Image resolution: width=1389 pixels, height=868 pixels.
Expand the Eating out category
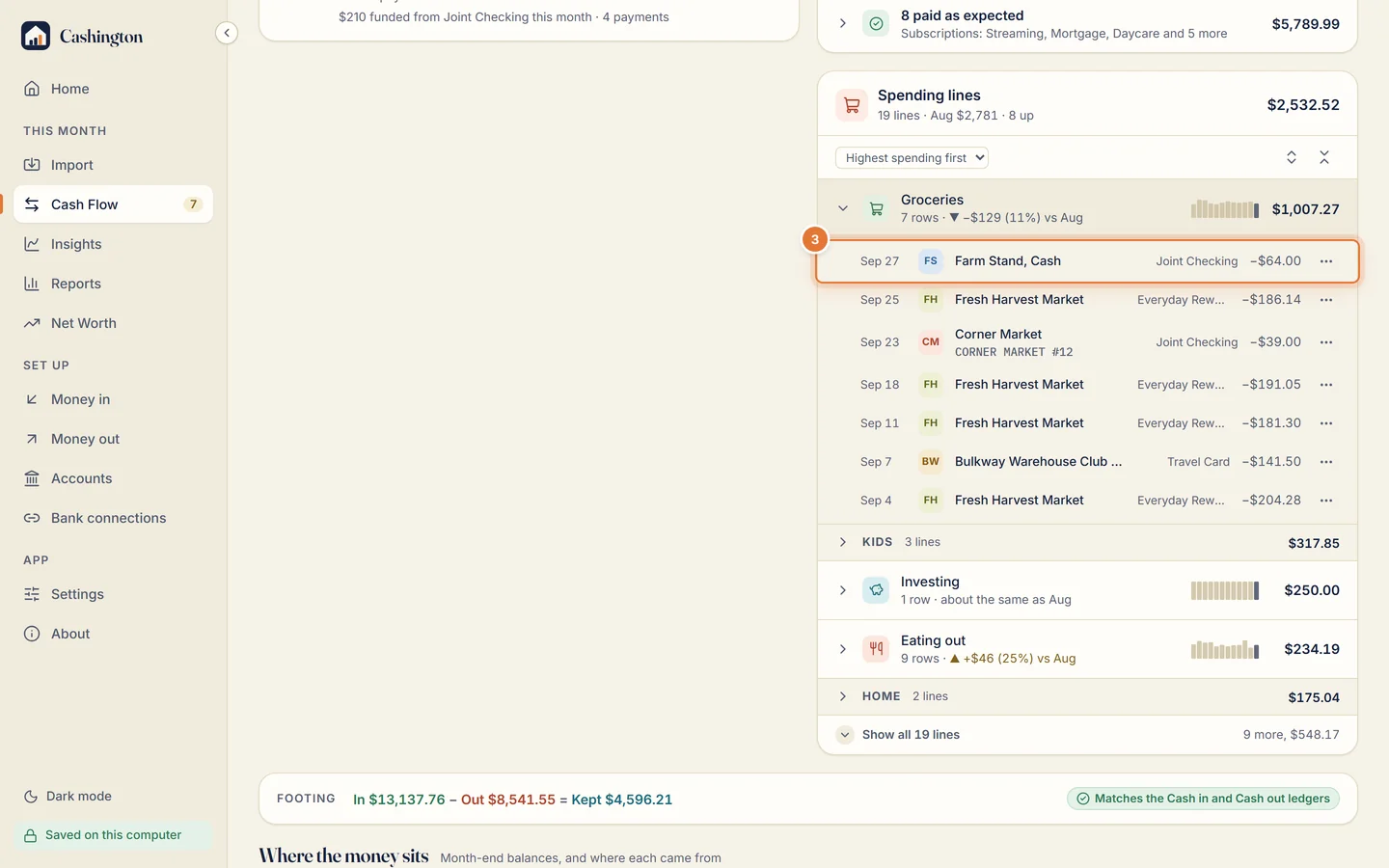coord(843,649)
